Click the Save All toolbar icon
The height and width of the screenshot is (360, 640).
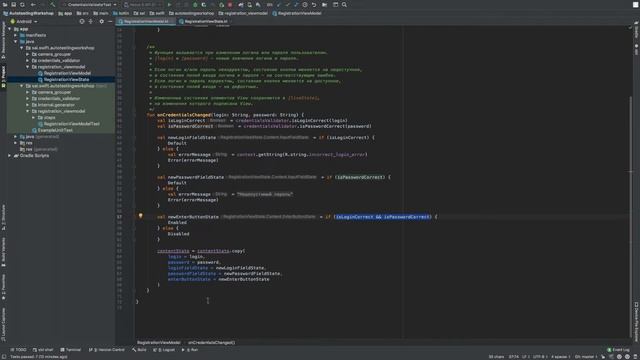tap(13, 4)
